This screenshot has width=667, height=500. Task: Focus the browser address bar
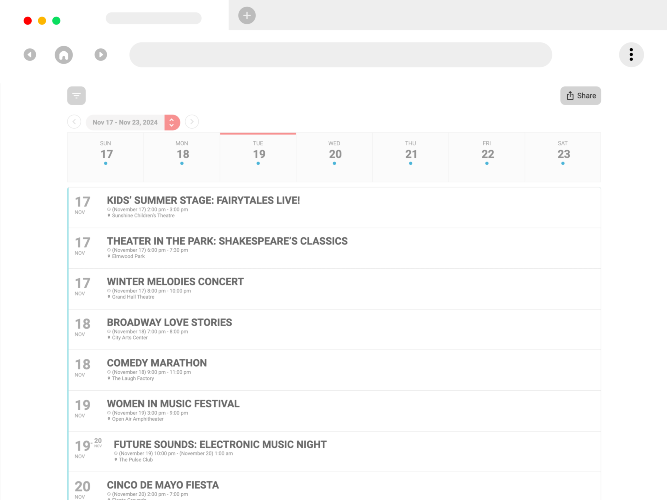point(341,54)
